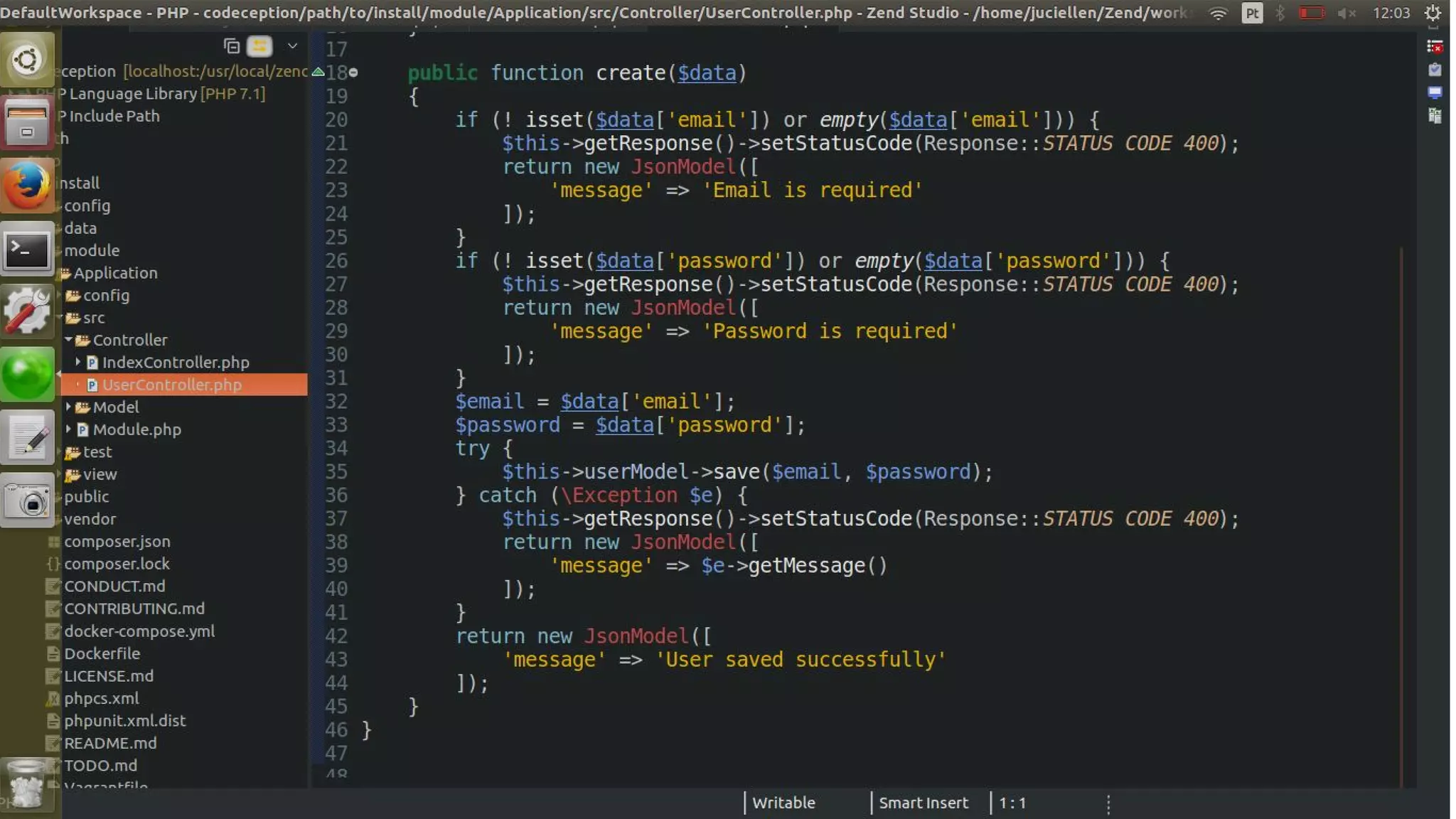Open the Console view monitor icon
The width and height of the screenshot is (1456, 819).
click(1435, 93)
